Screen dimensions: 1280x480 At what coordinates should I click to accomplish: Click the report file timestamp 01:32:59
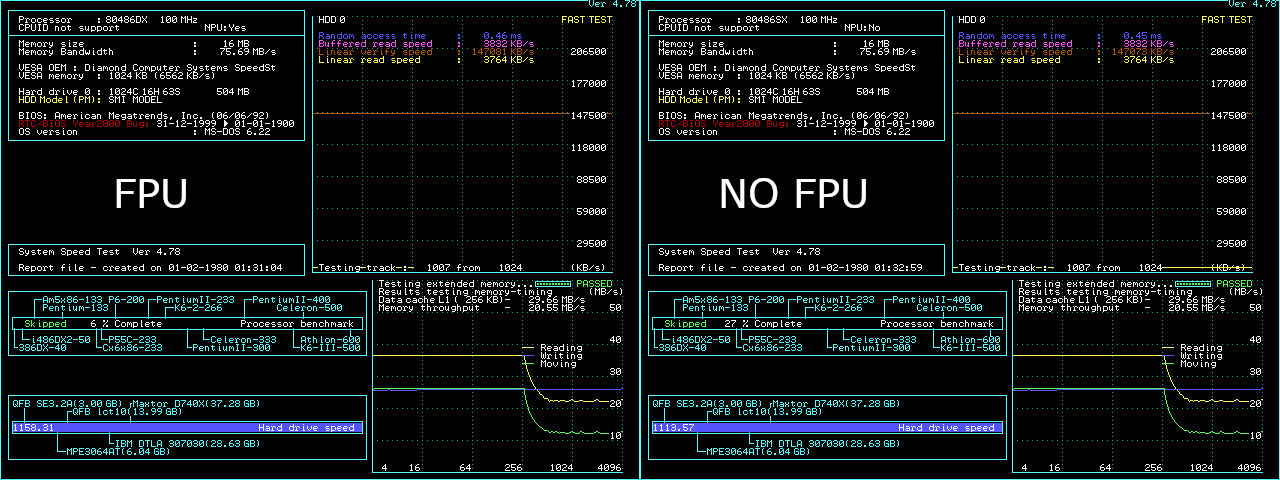coord(899,268)
